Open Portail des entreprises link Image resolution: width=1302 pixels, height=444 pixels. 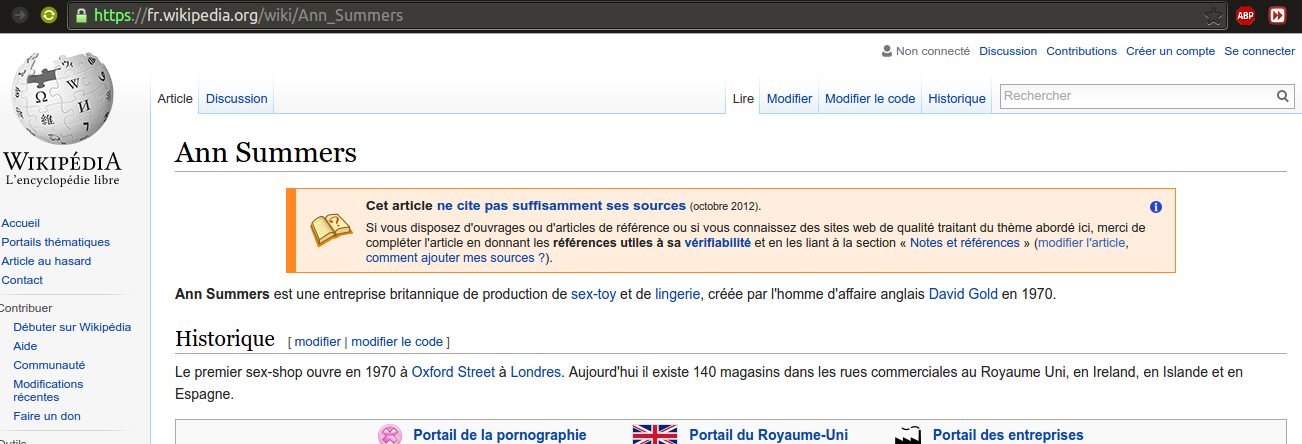[x=1008, y=435]
